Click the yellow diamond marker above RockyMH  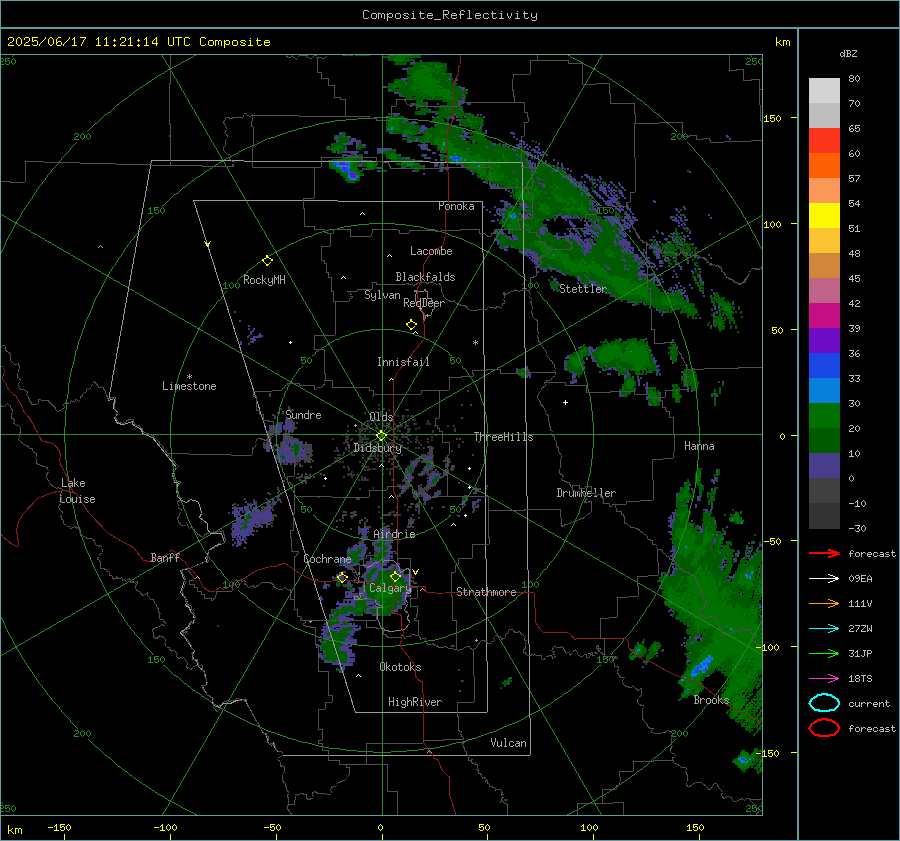coord(267,261)
